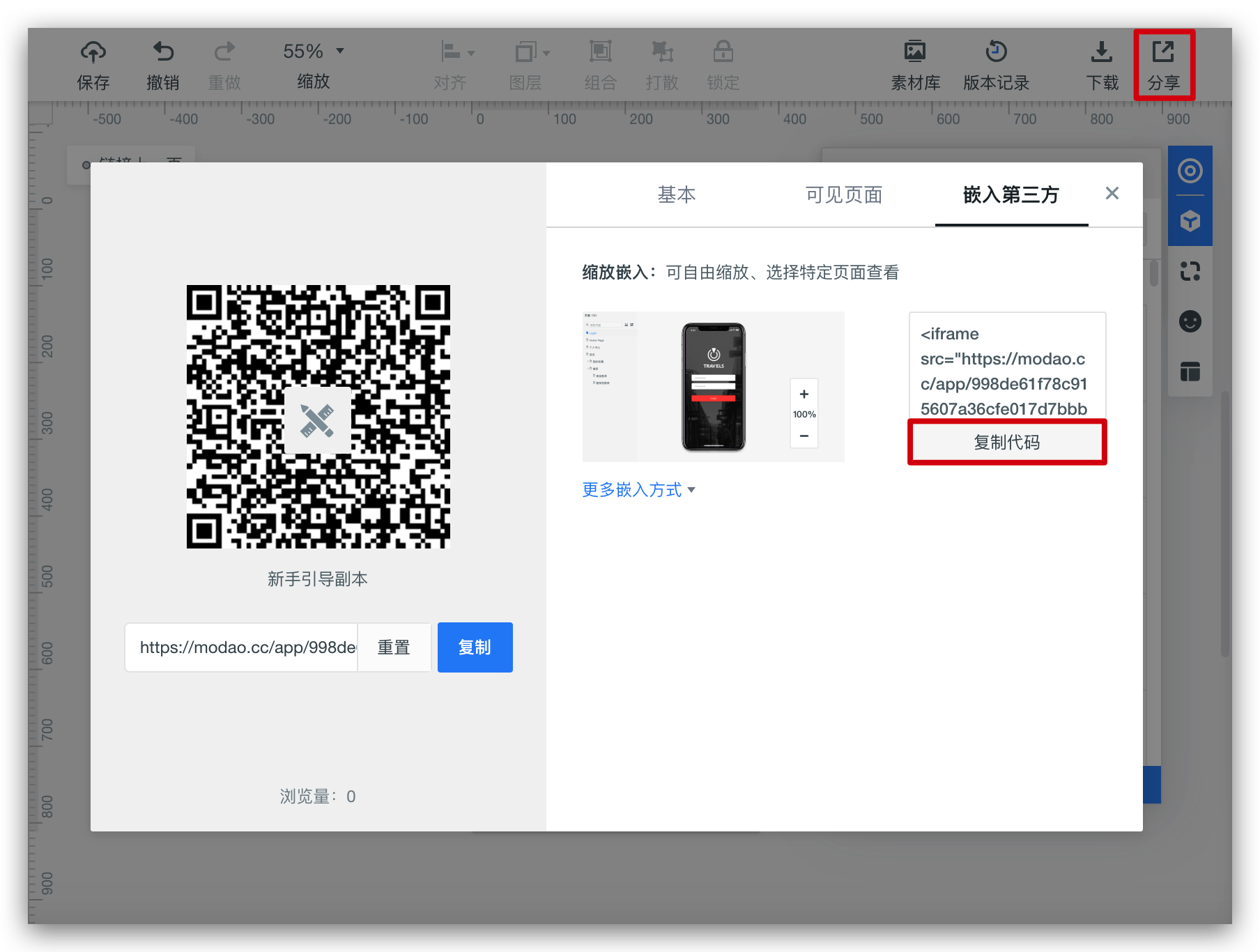
Task: Click the Group (组合) icon
Action: 601,52
